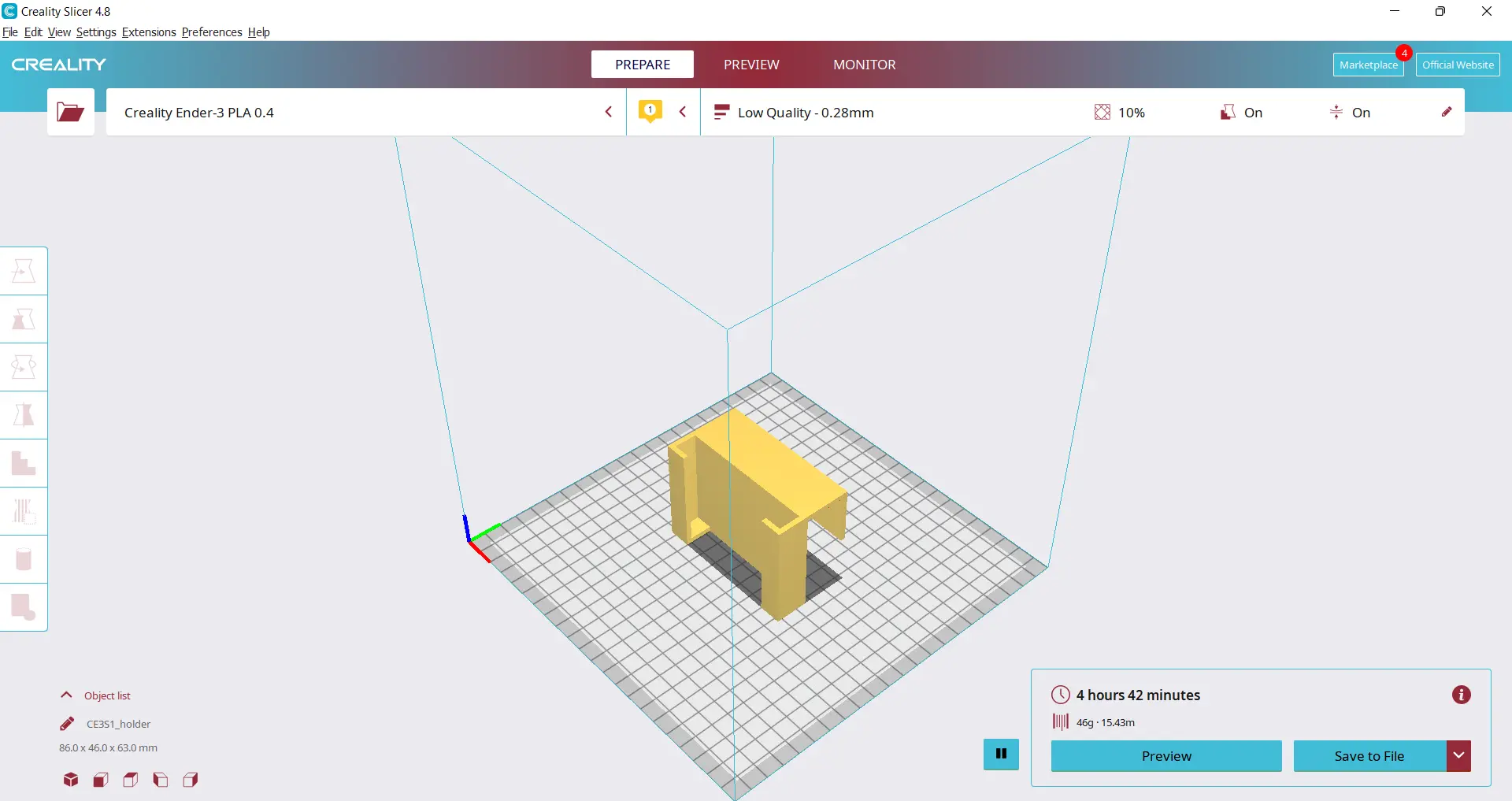
Task: Switch to top view cube icon
Action: pos(131,780)
